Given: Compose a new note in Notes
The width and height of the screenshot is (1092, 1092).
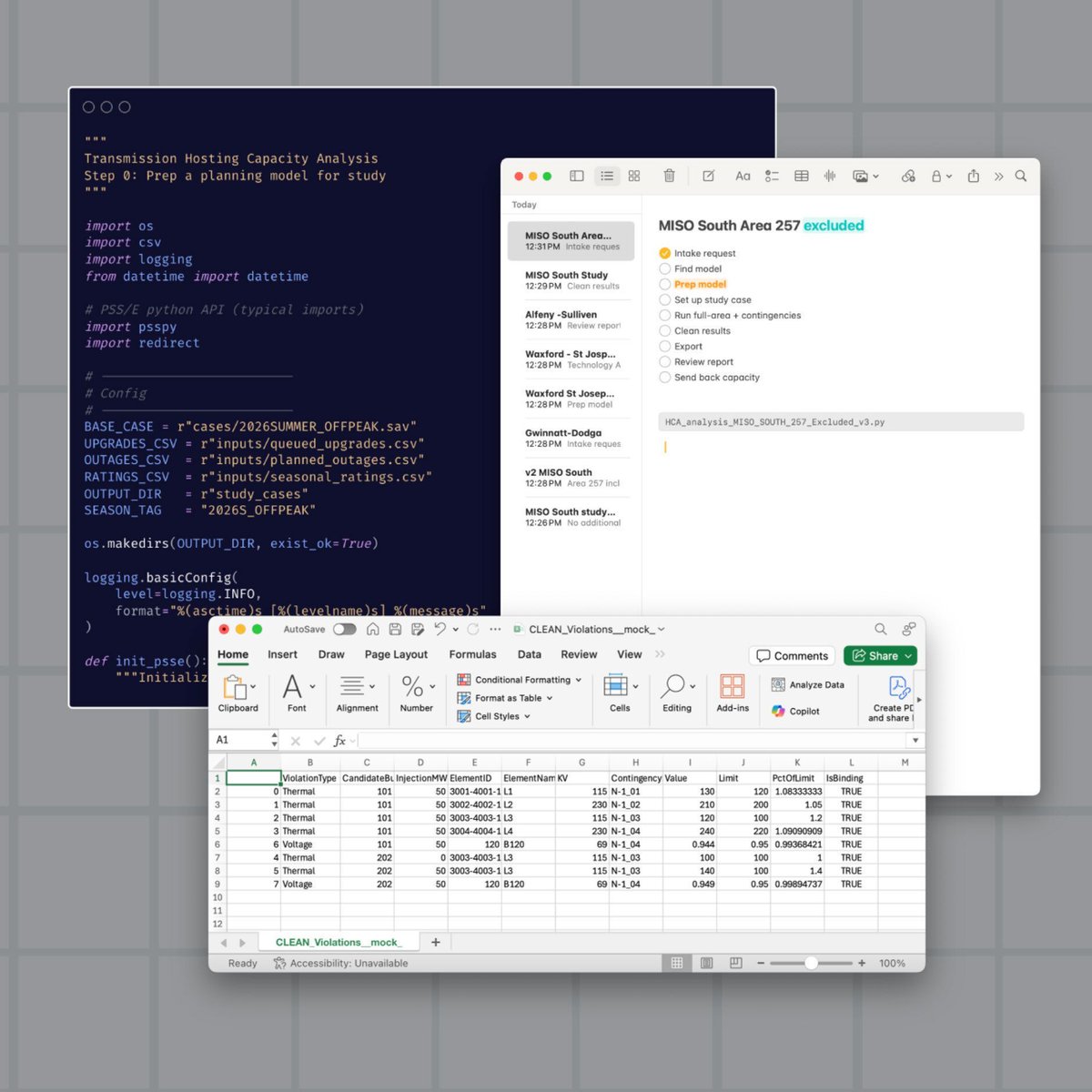Looking at the screenshot, I should 708,176.
